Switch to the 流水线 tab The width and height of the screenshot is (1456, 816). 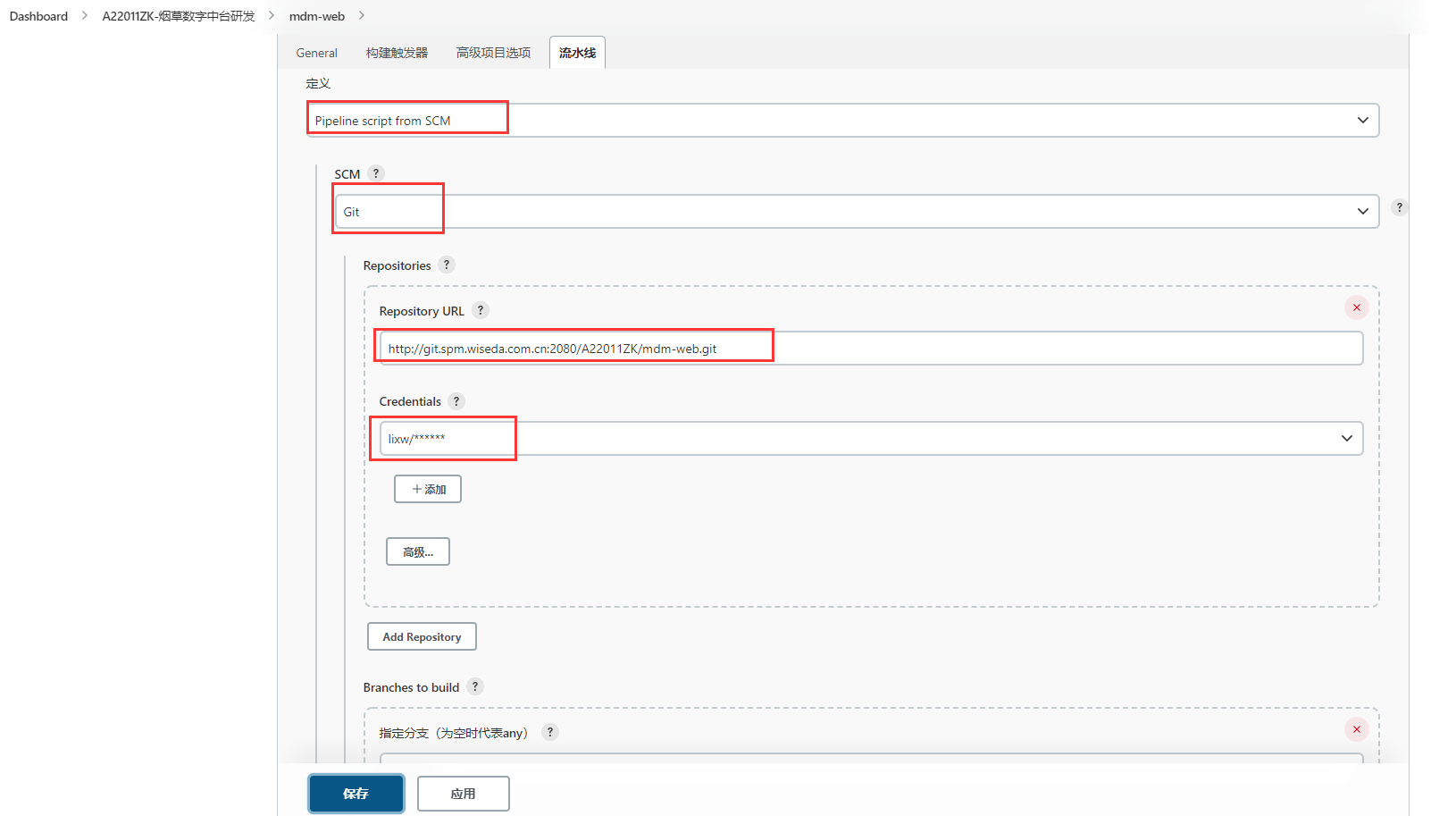[577, 53]
